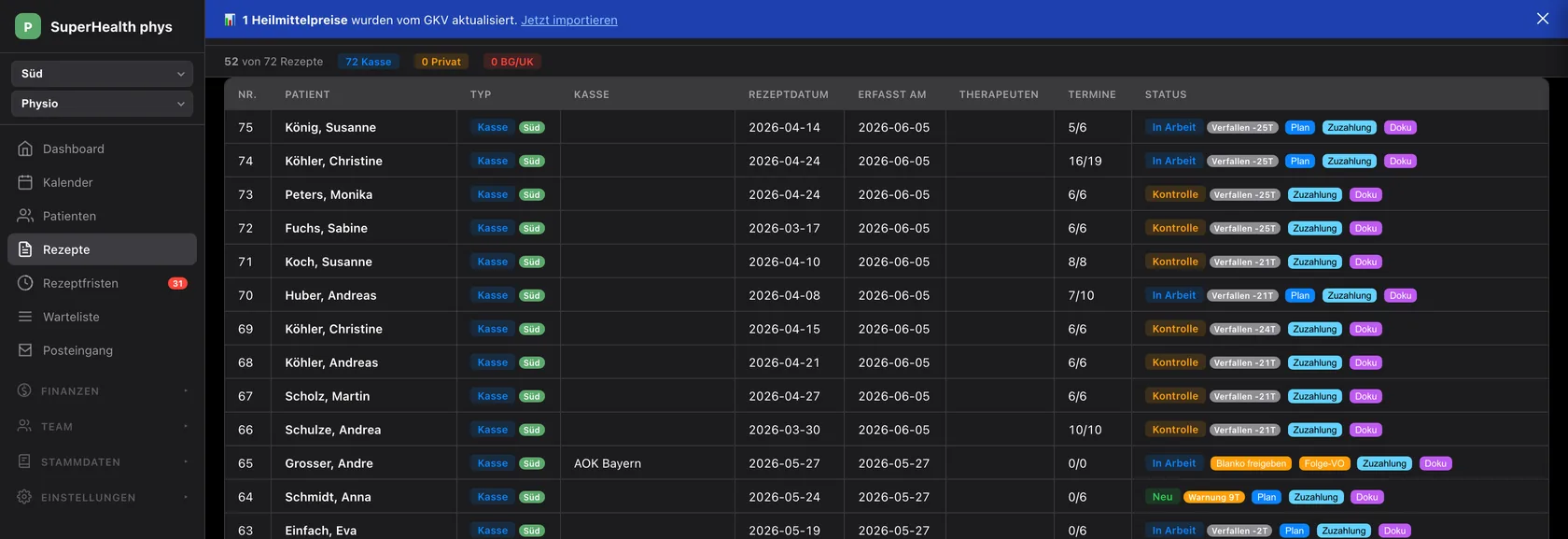This screenshot has height=539, width=1568.
Task: Open patient Huber, Andreas
Action: [x=331, y=295]
